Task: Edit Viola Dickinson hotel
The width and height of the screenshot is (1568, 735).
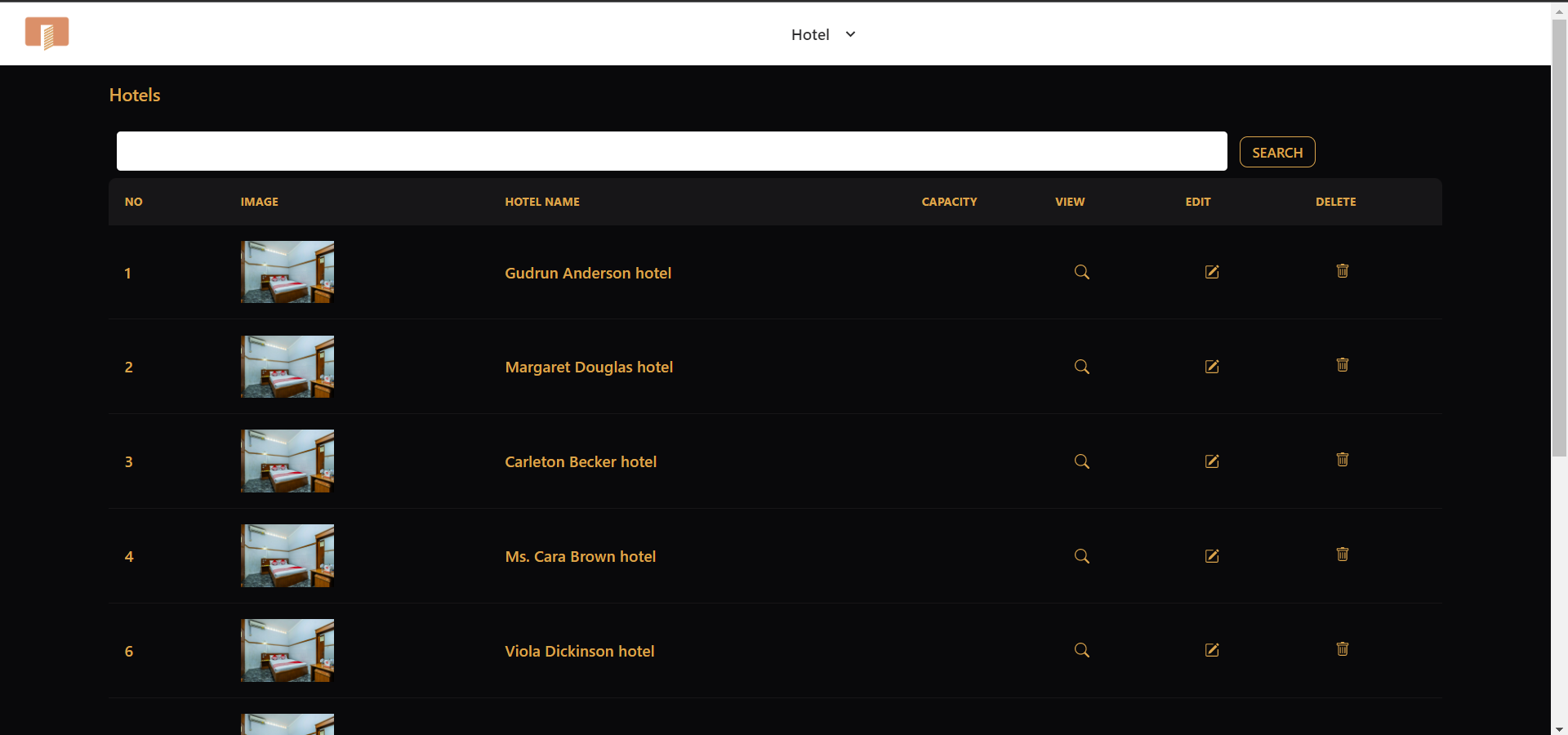Action: coord(1212,650)
